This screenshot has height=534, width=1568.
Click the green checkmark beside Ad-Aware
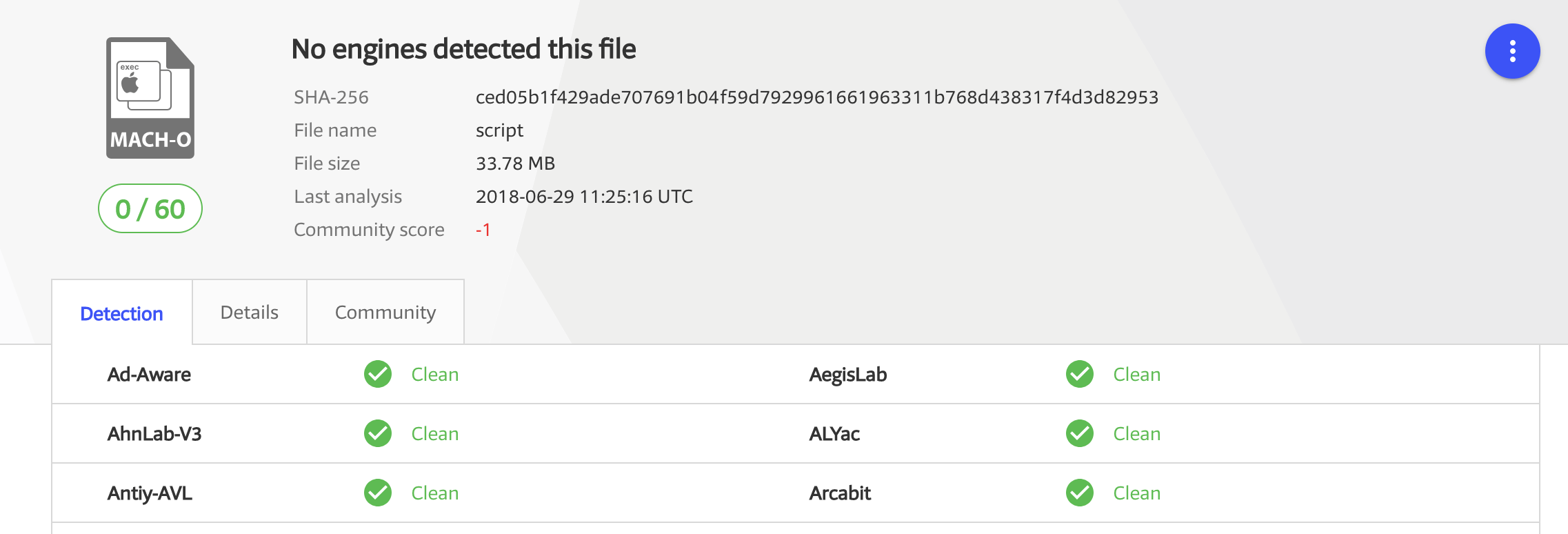(x=378, y=374)
